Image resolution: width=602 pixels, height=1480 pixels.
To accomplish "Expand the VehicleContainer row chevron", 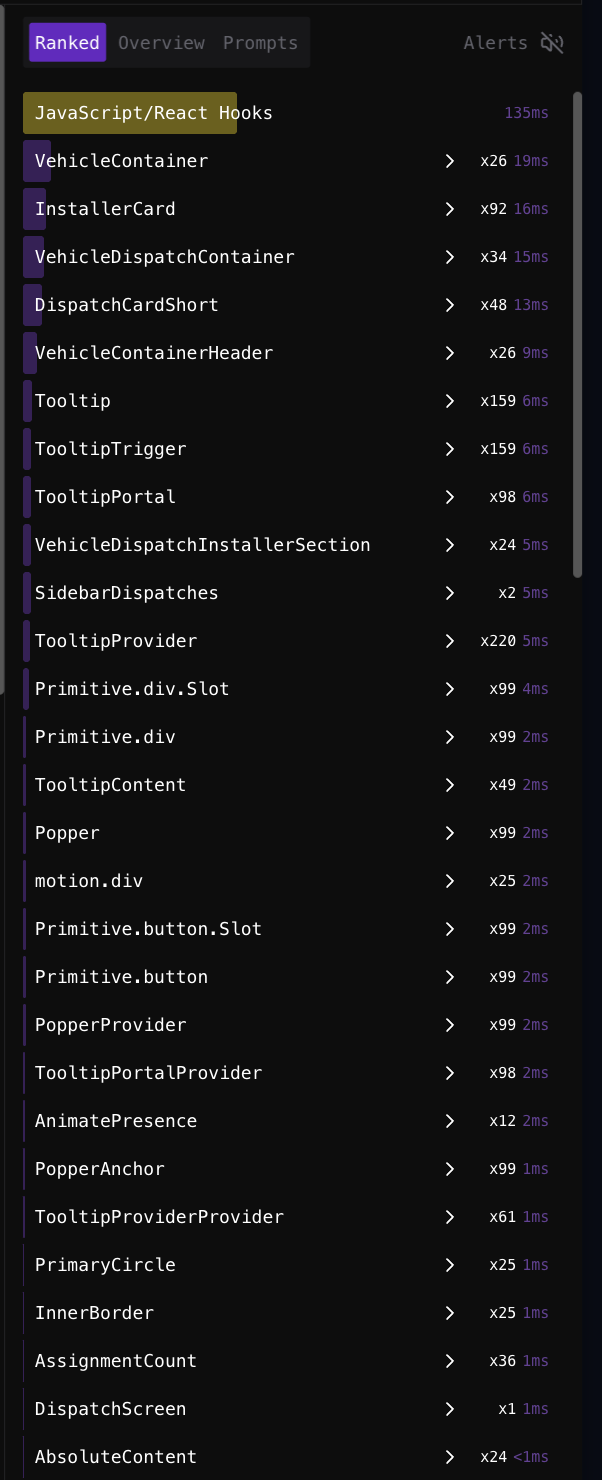I will point(450,161).
